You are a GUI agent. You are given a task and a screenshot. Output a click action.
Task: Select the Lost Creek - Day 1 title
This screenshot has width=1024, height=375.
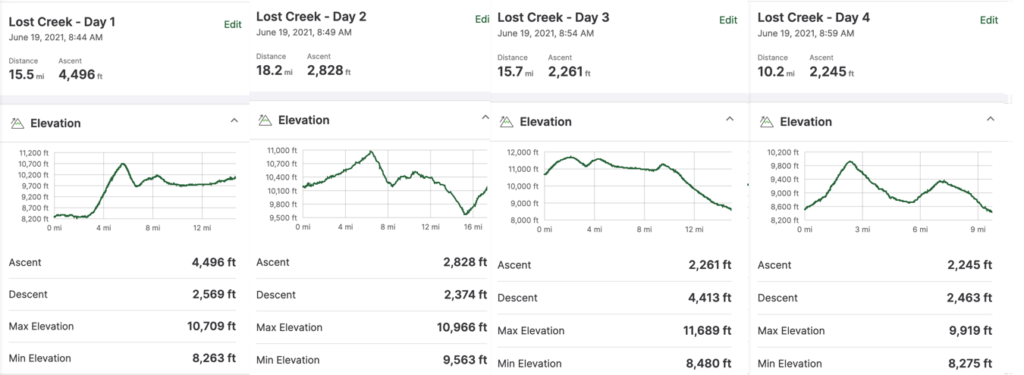point(62,22)
